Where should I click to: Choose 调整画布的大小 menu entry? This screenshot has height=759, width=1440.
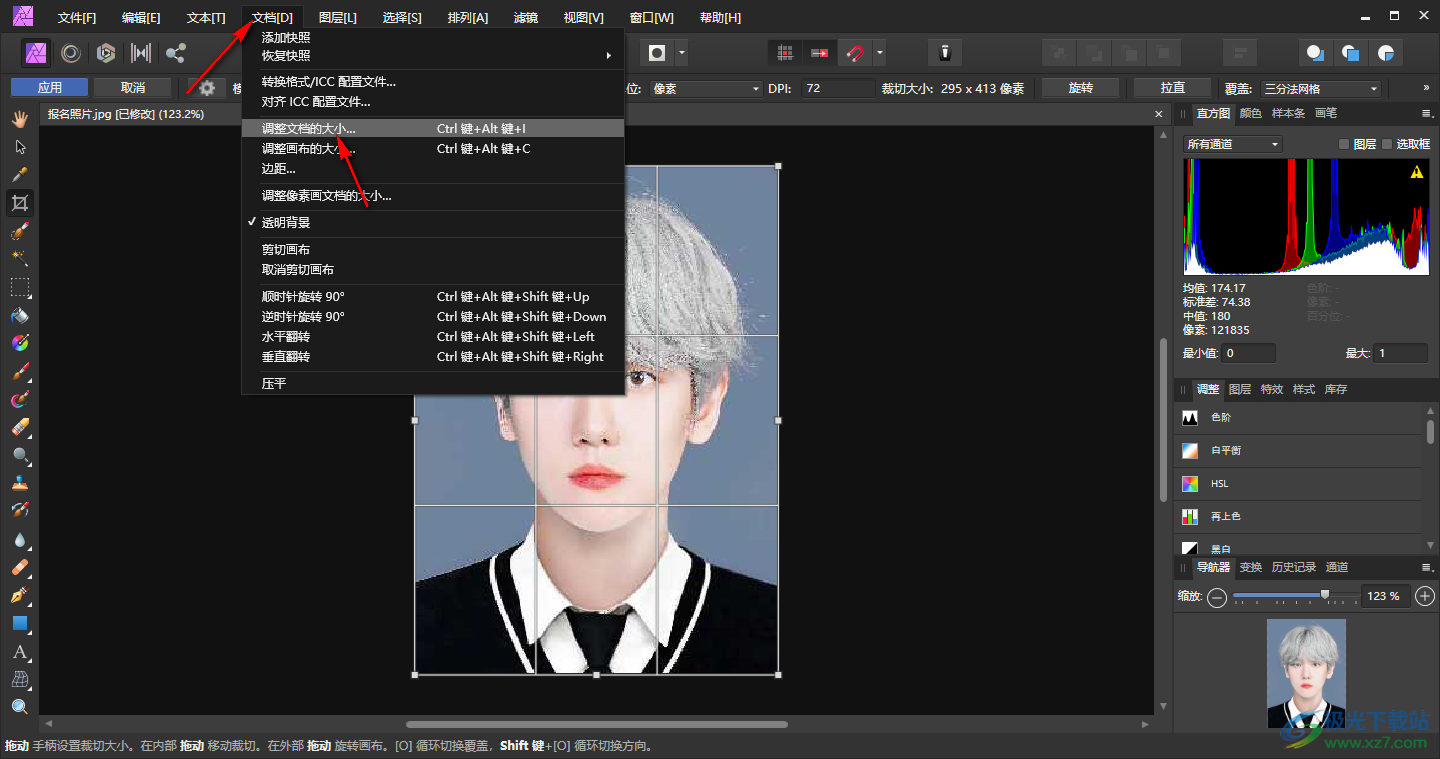pyautogui.click(x=433, y=149)
